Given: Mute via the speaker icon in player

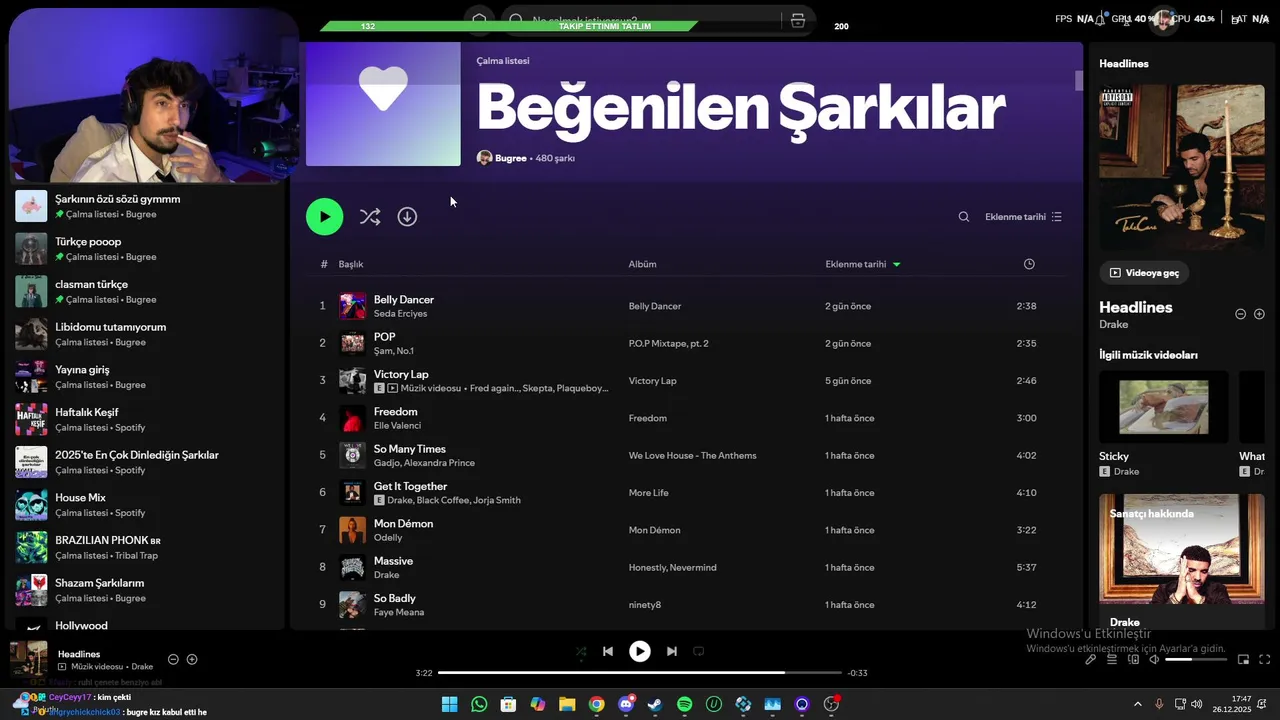Looking at the screenshot, I should (1153, 659).
